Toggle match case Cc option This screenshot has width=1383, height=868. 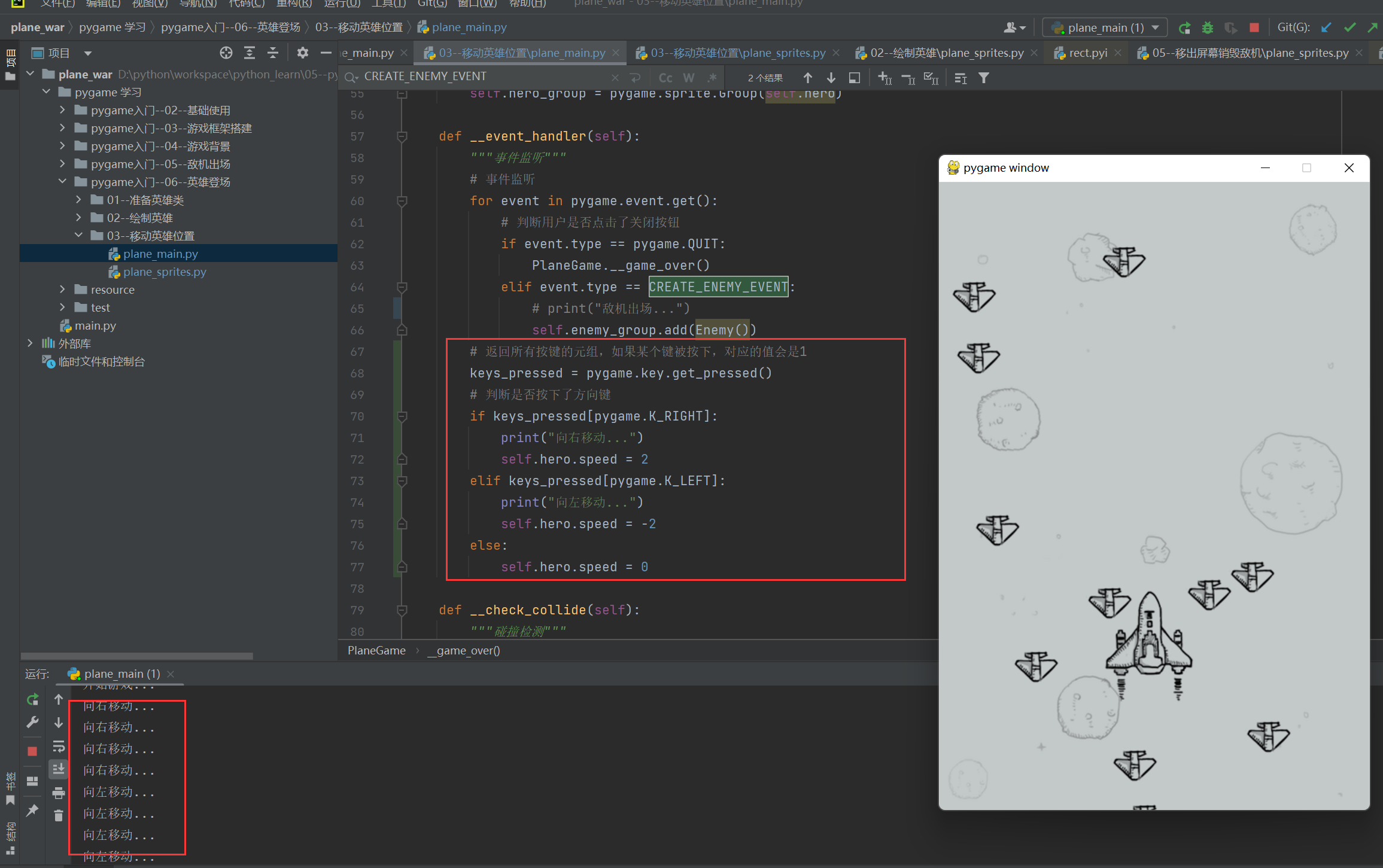(665, 78)
